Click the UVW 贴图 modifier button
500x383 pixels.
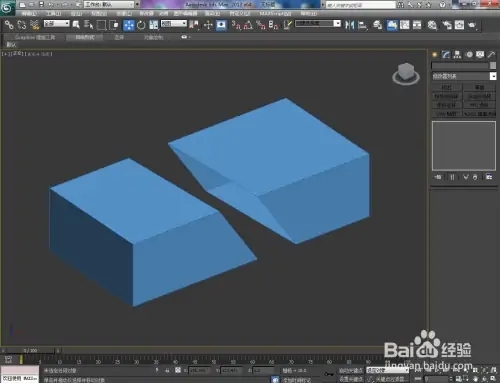pos(446,114)
